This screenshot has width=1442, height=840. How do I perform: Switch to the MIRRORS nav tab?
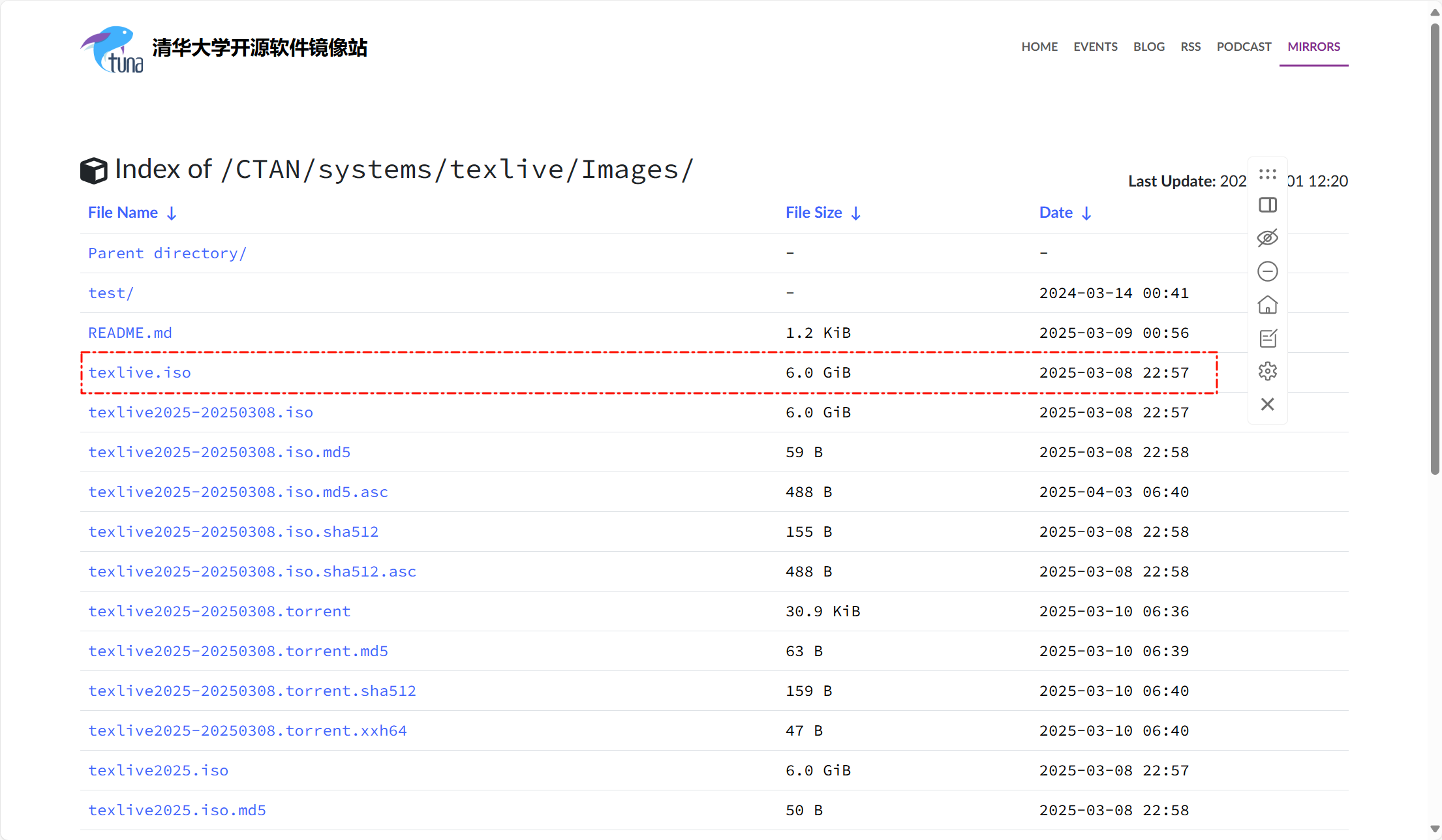1313,47
